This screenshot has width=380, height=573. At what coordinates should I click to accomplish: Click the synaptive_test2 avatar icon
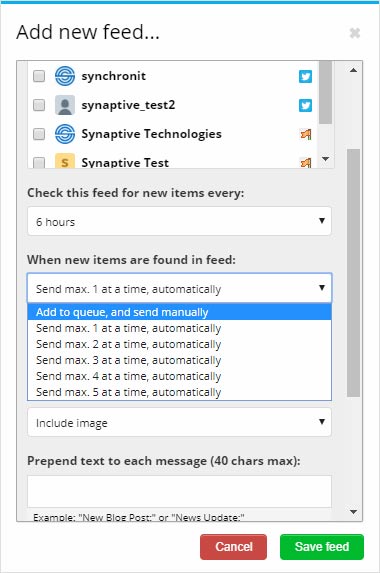pyautogui.click(x=65, y=105)
